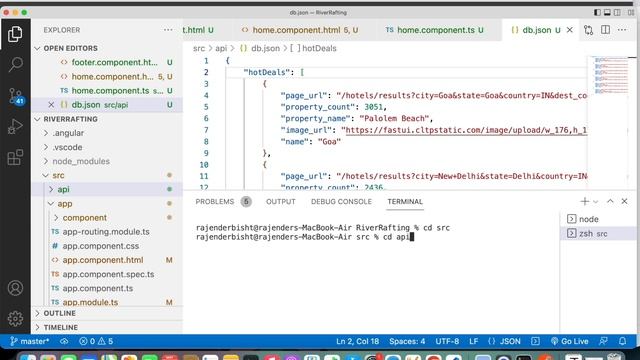This screenshot has width=640, height=360.
Task: Select the zsh src terminal instance
Action: coord(598,233)
